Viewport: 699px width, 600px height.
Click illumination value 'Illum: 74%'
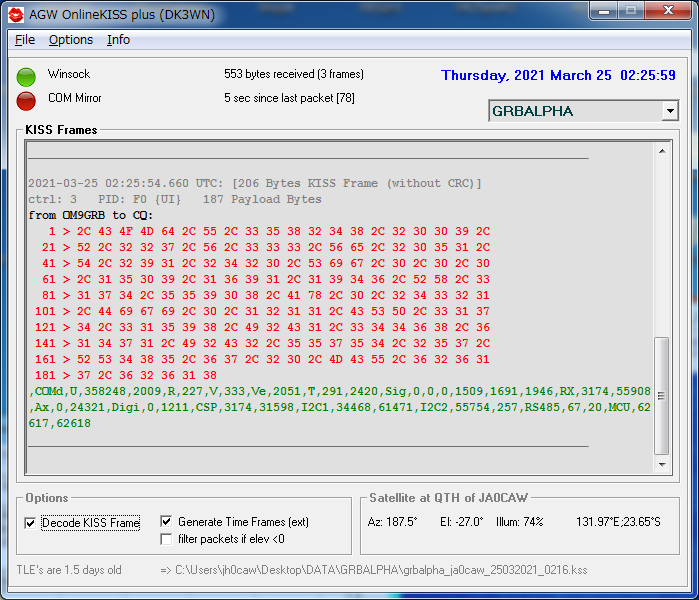coord(519,522)
